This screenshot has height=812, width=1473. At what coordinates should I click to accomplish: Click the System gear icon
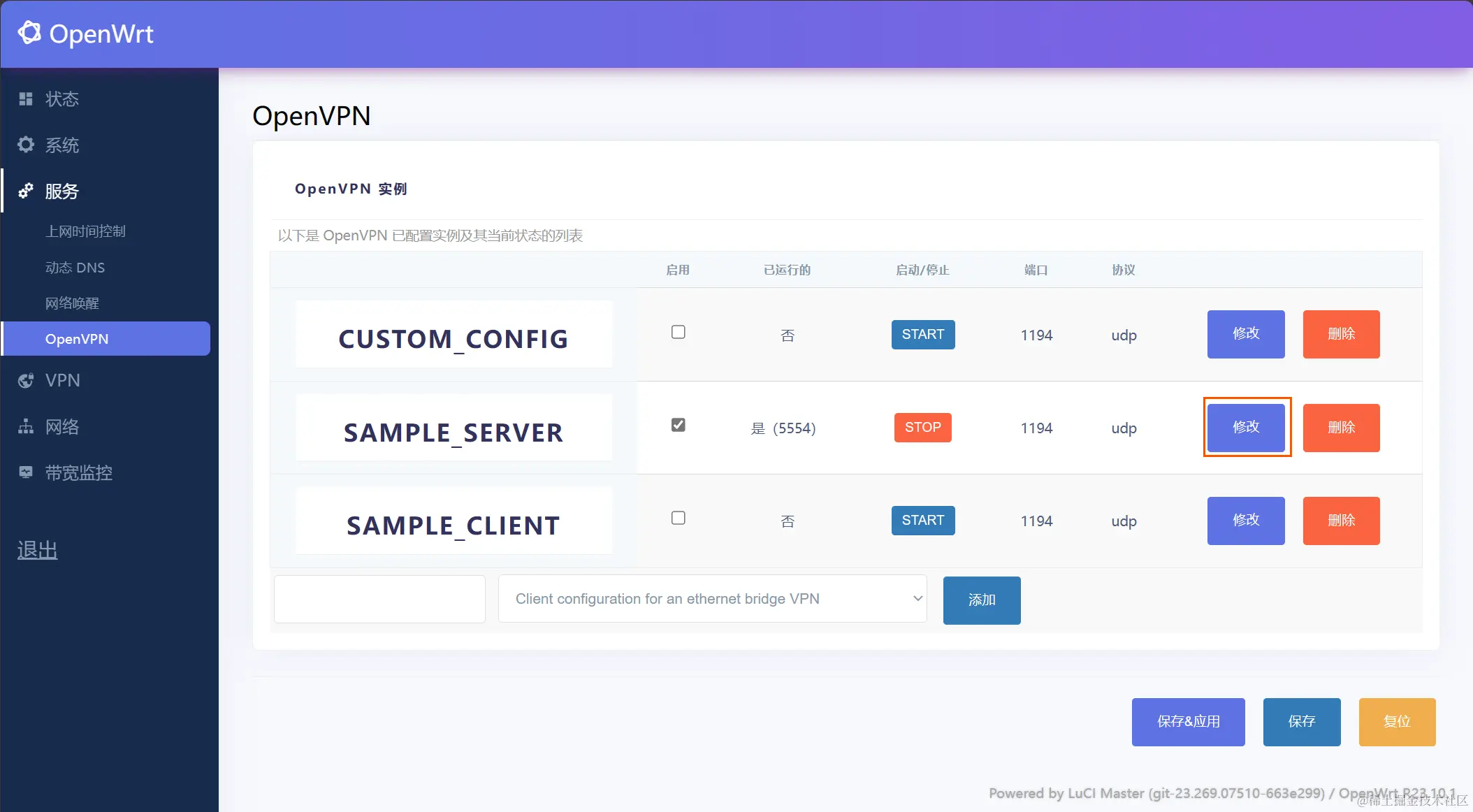pyautogui.click(x=26, y=145)
